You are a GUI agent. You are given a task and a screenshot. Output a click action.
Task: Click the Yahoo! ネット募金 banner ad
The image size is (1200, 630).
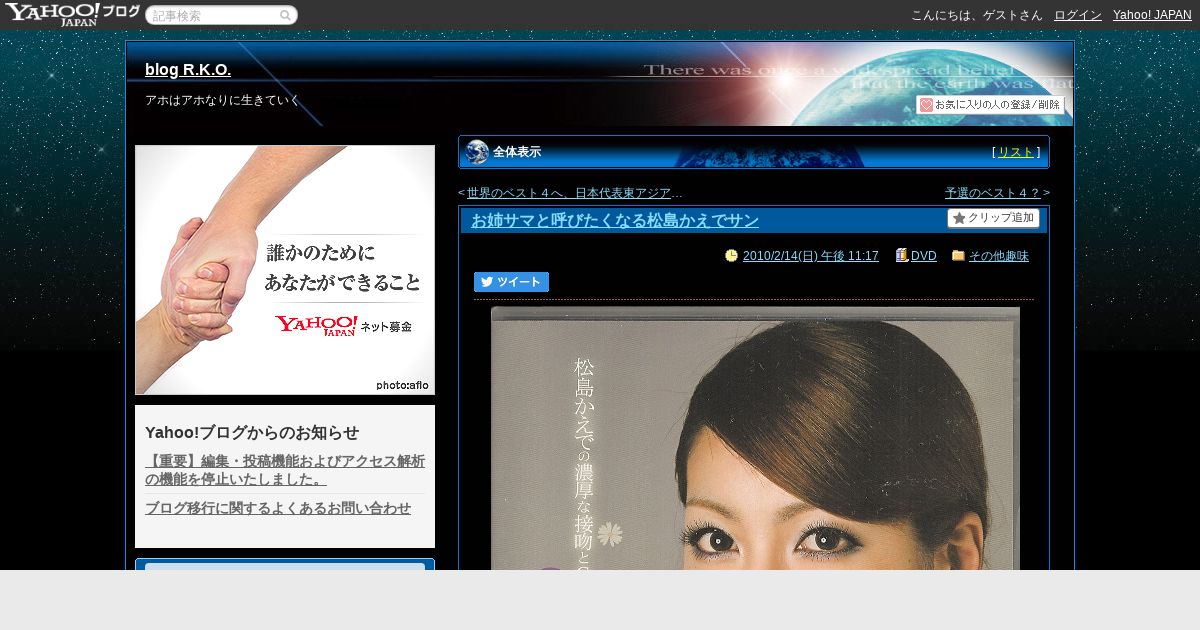click(285, 270)
